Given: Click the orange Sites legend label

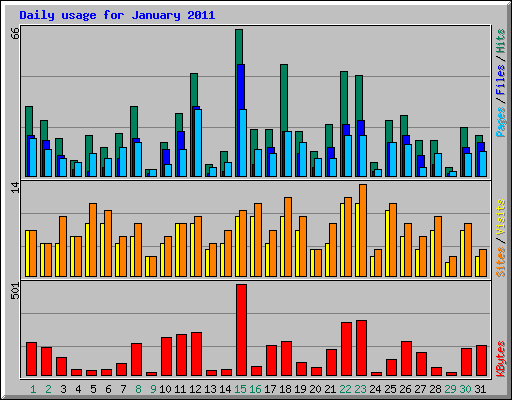Looking at the screenshot, I should pyautogui.click(x=500, y=262).
